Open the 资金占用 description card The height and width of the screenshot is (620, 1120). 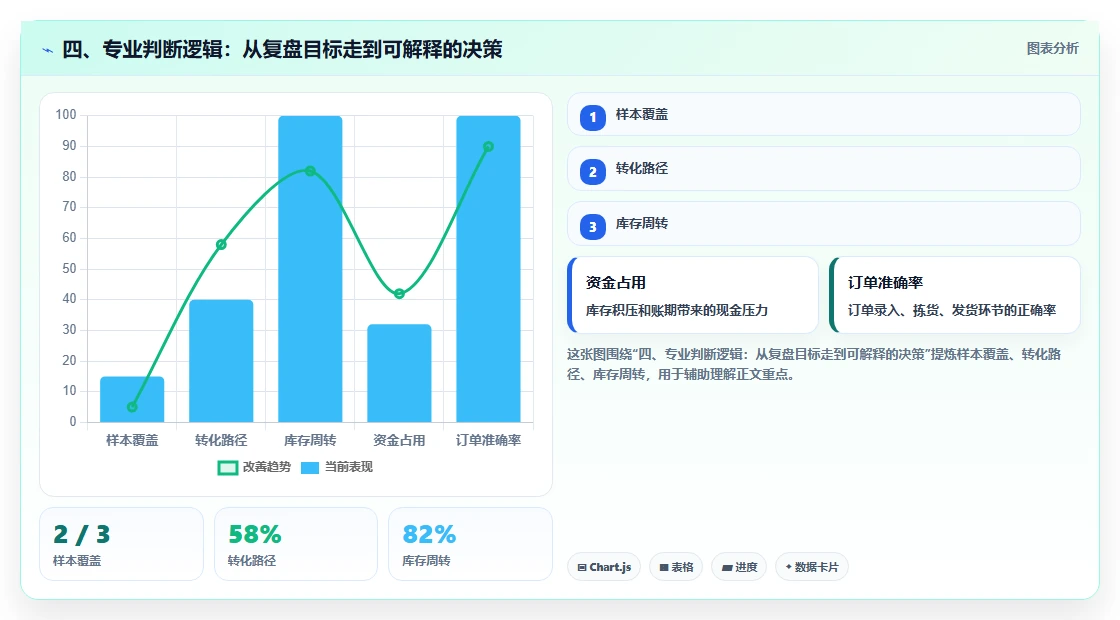click(x=693, y=295)
